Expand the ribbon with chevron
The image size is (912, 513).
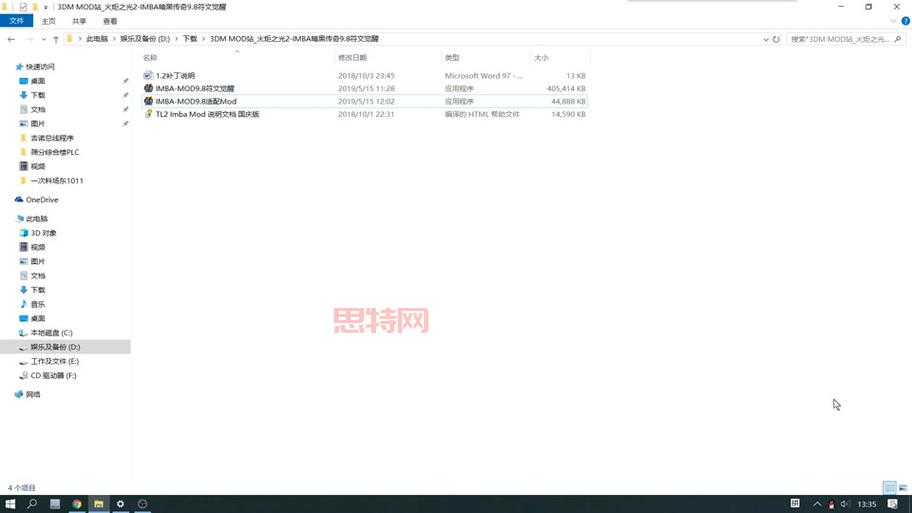pyautogui.click(x=893, y=21)
